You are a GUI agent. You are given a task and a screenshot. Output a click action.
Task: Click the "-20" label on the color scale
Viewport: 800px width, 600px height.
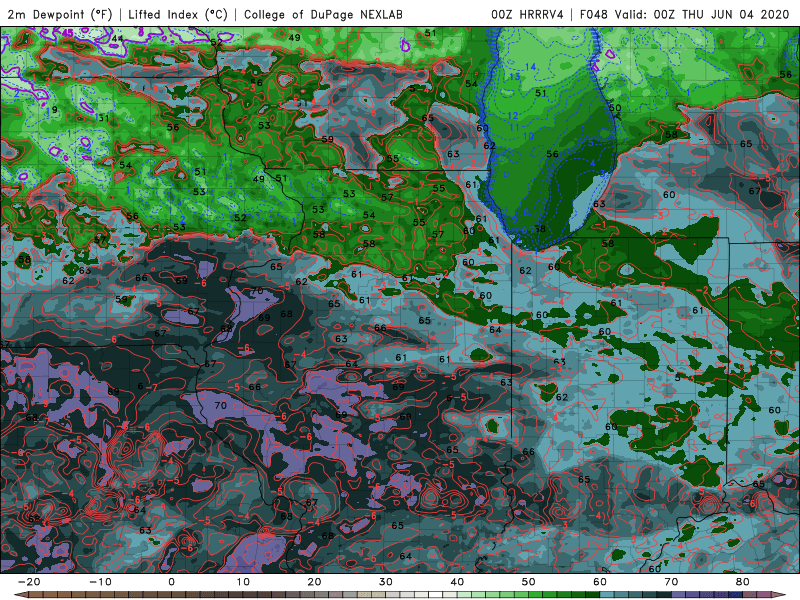pyautogui.click(x=29, y=582)
